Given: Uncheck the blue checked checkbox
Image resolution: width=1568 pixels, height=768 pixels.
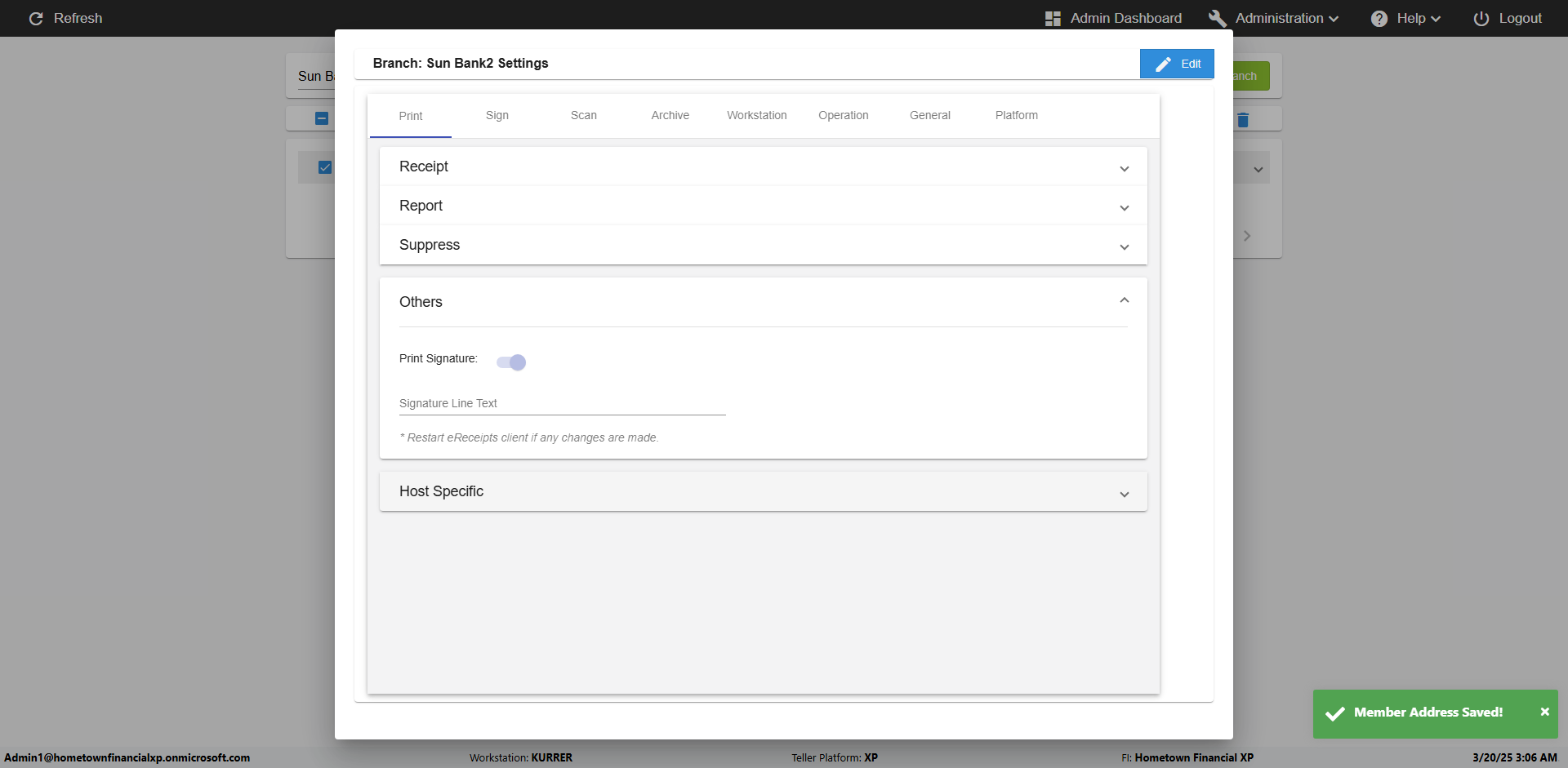Looking at the screenshot, I should pos(325,167).
